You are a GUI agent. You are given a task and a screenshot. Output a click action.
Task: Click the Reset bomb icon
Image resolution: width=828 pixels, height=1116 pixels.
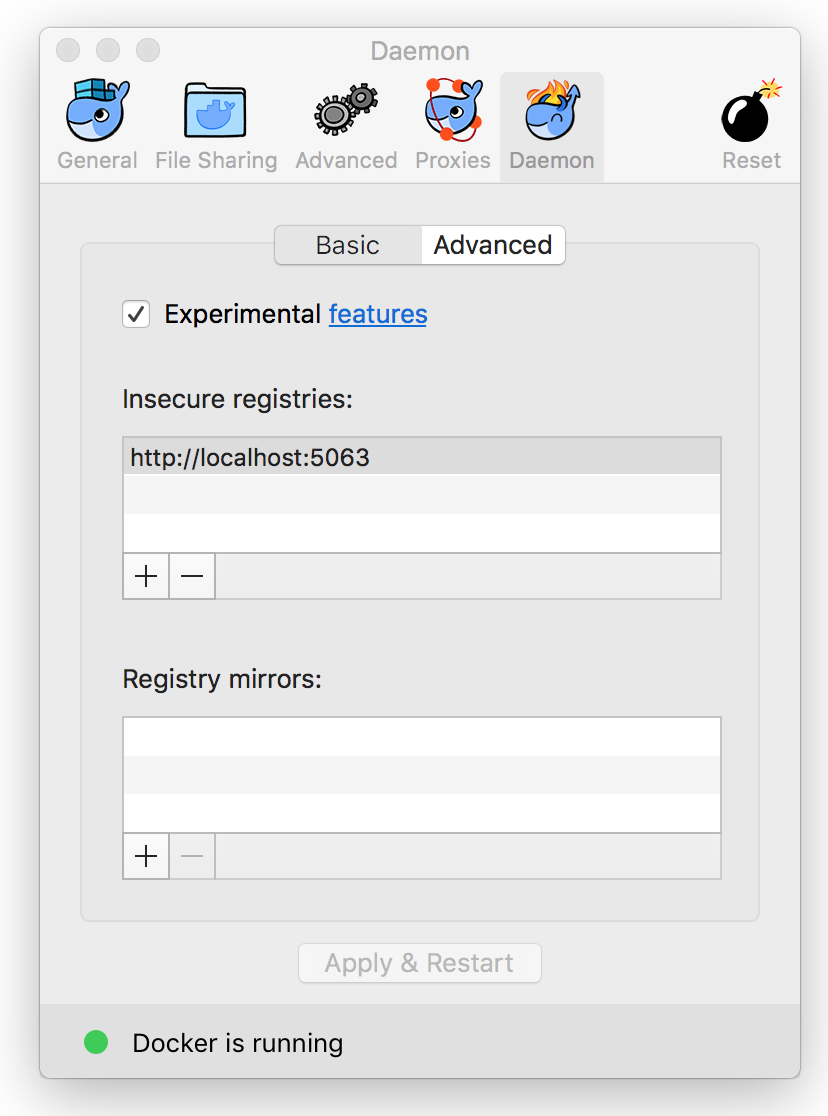(751, 112)
